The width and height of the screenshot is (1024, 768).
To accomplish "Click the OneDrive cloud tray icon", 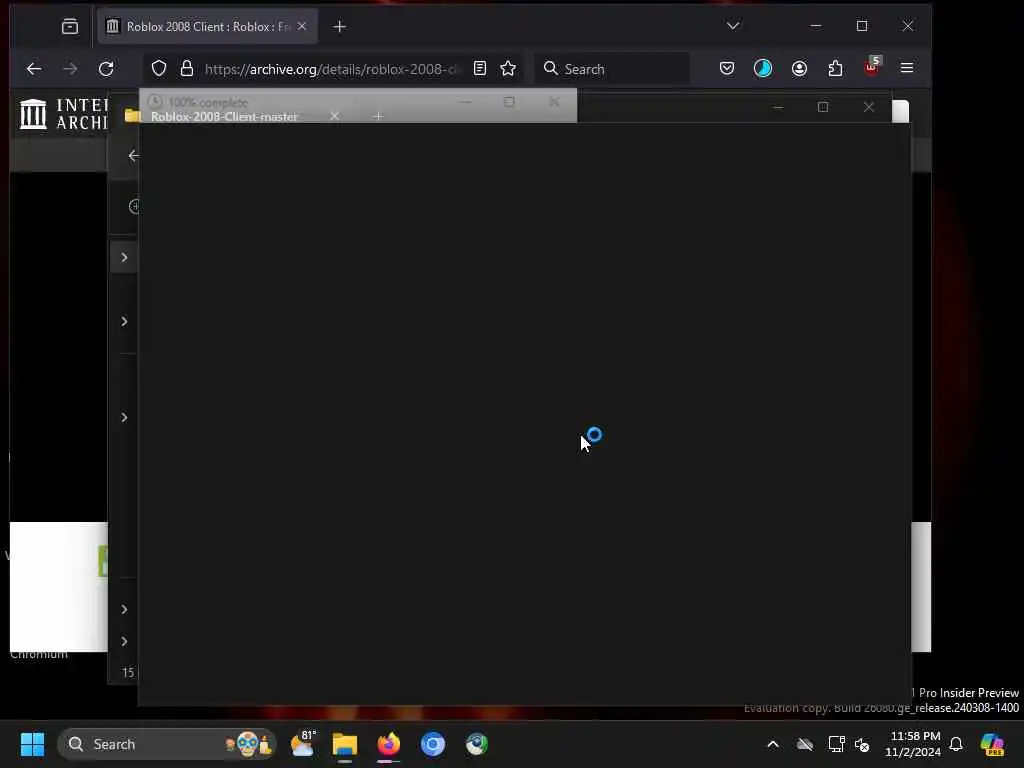I will click(x=805, y=744).
